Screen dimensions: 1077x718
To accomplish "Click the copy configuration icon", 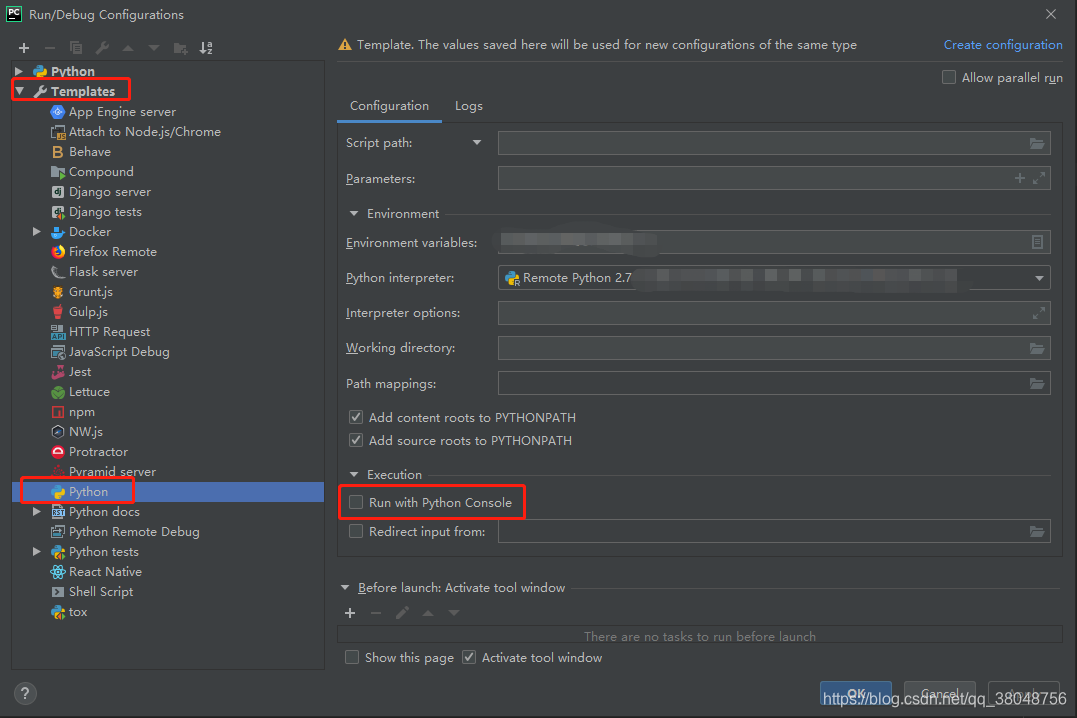I will [76, 48].
